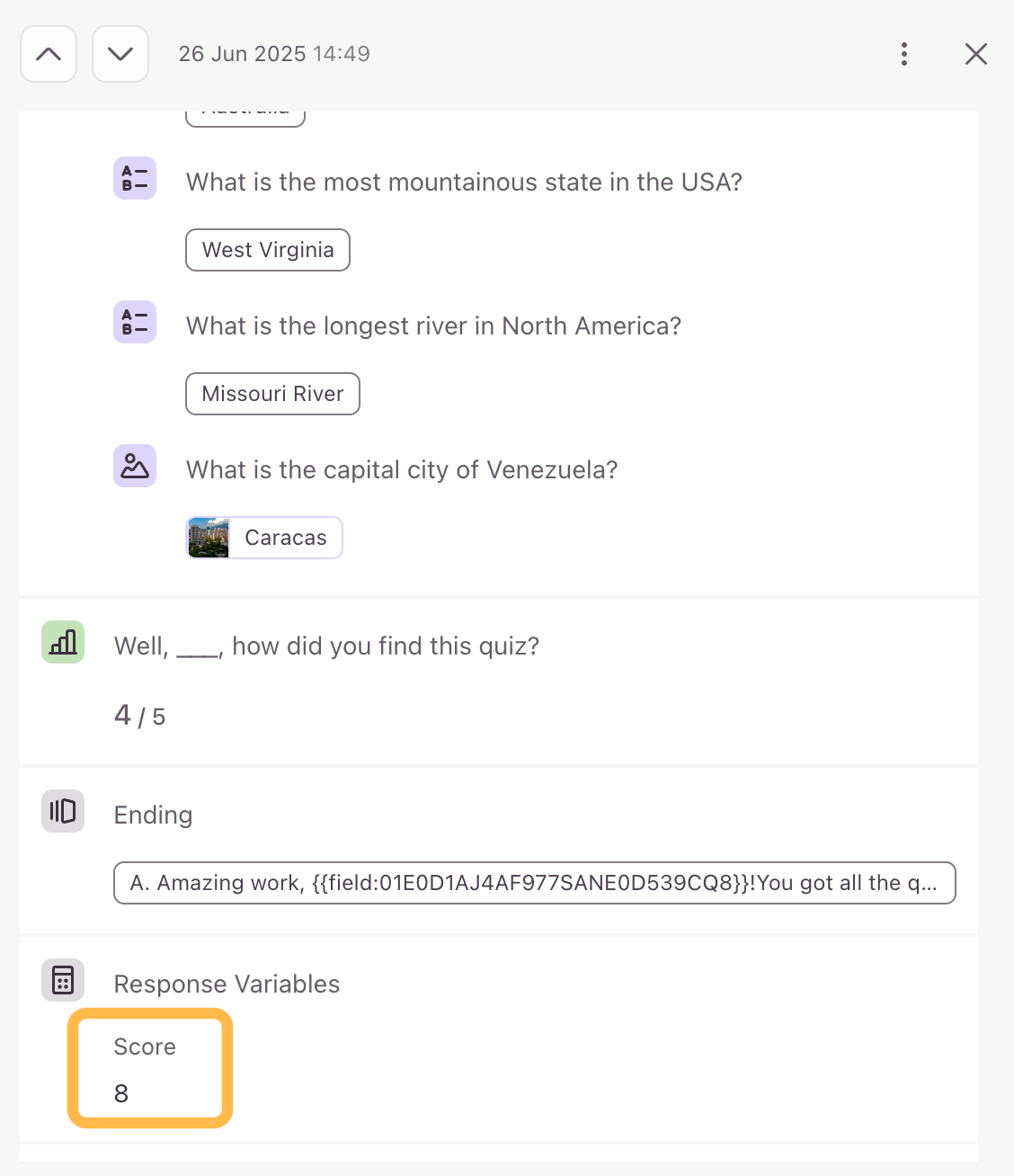Close the response detail panel

pyautogui.click(x=976, y=54)
